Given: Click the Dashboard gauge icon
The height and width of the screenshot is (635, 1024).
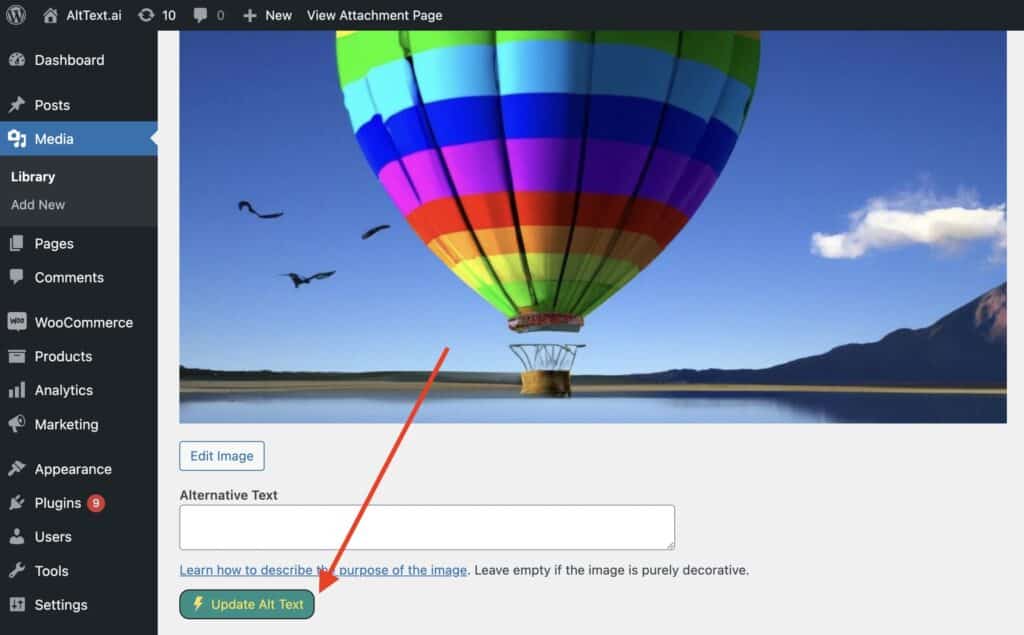Looking at the screenshot, I should (x=17, y=59).
